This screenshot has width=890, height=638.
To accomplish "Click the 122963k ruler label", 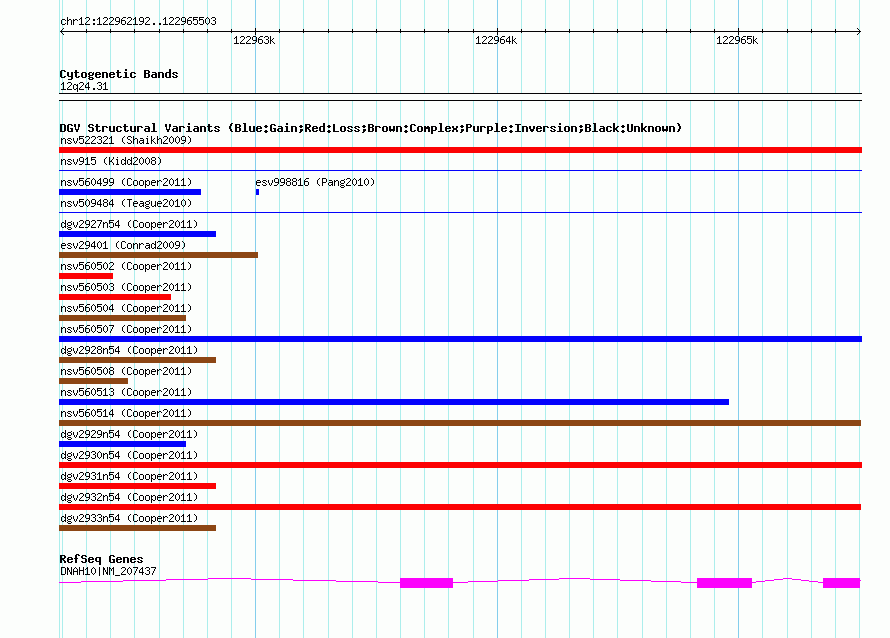I will (254, 40).
